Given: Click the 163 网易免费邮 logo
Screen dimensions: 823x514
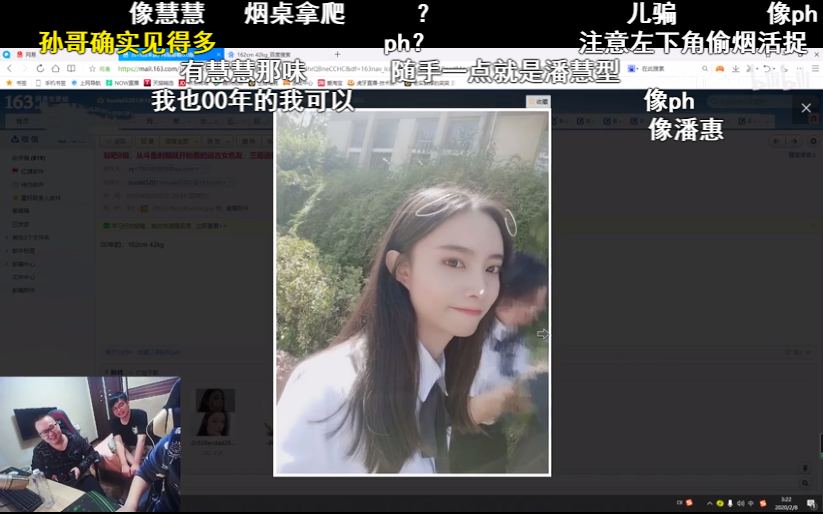Looking at the screenshot, I should tap(37, 101).
